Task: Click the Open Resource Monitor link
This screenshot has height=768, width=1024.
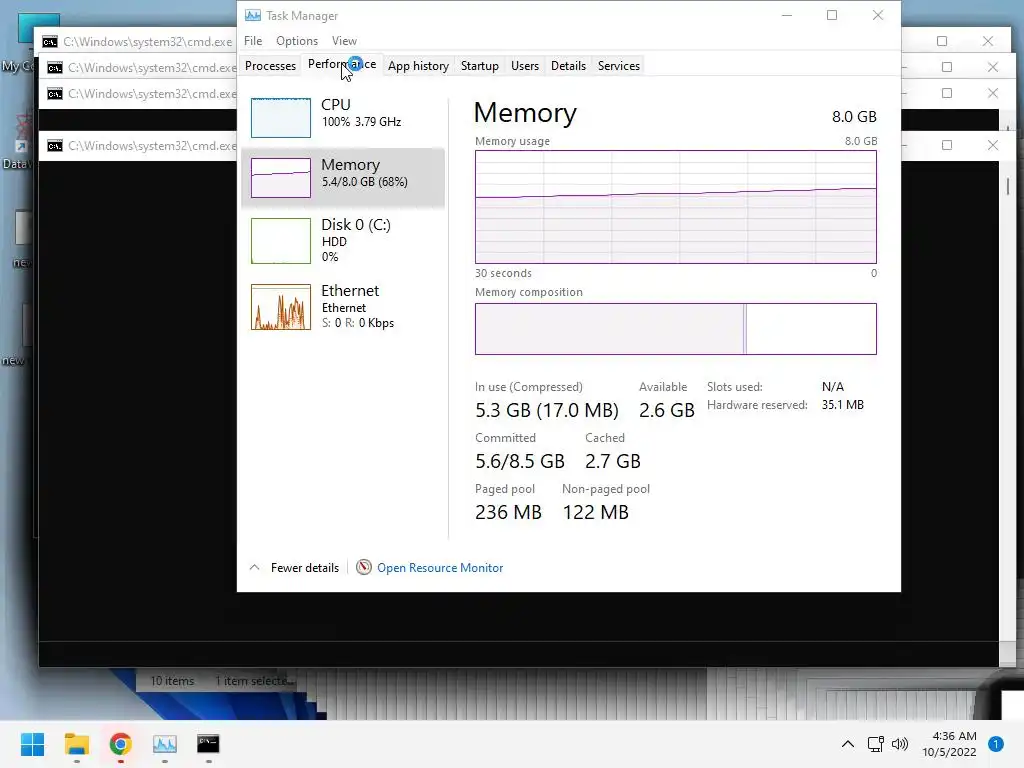Action: click(440, 568)
